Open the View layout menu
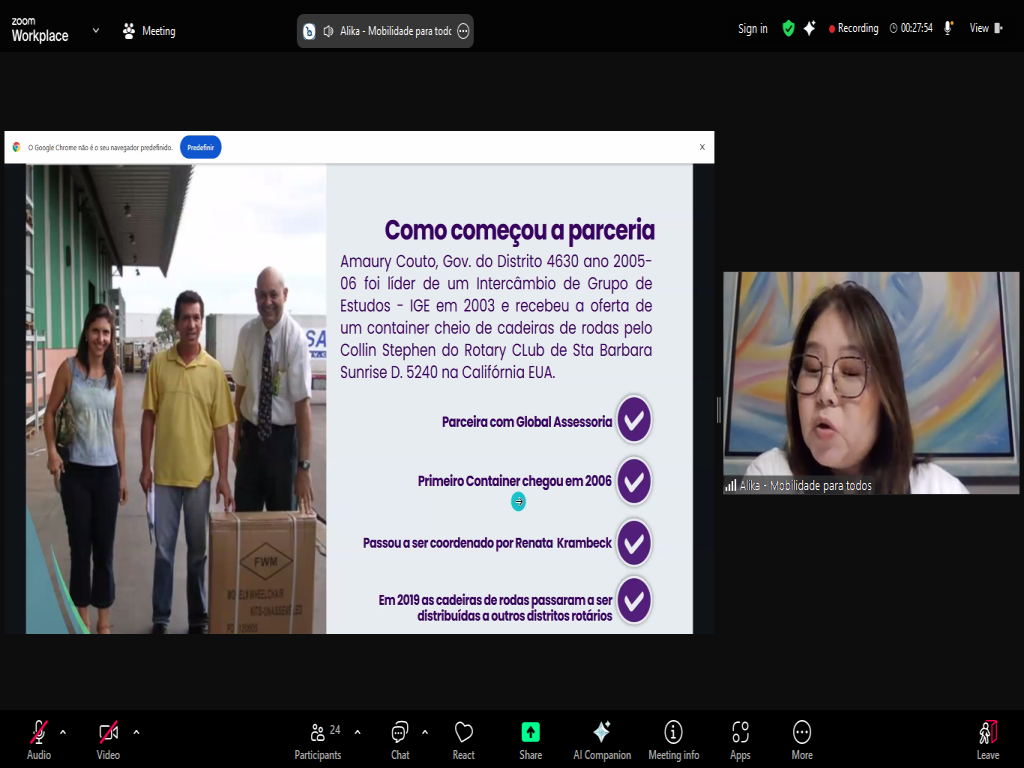Image resolution: width=1024 pixels, height=768 pixels. 985,29
